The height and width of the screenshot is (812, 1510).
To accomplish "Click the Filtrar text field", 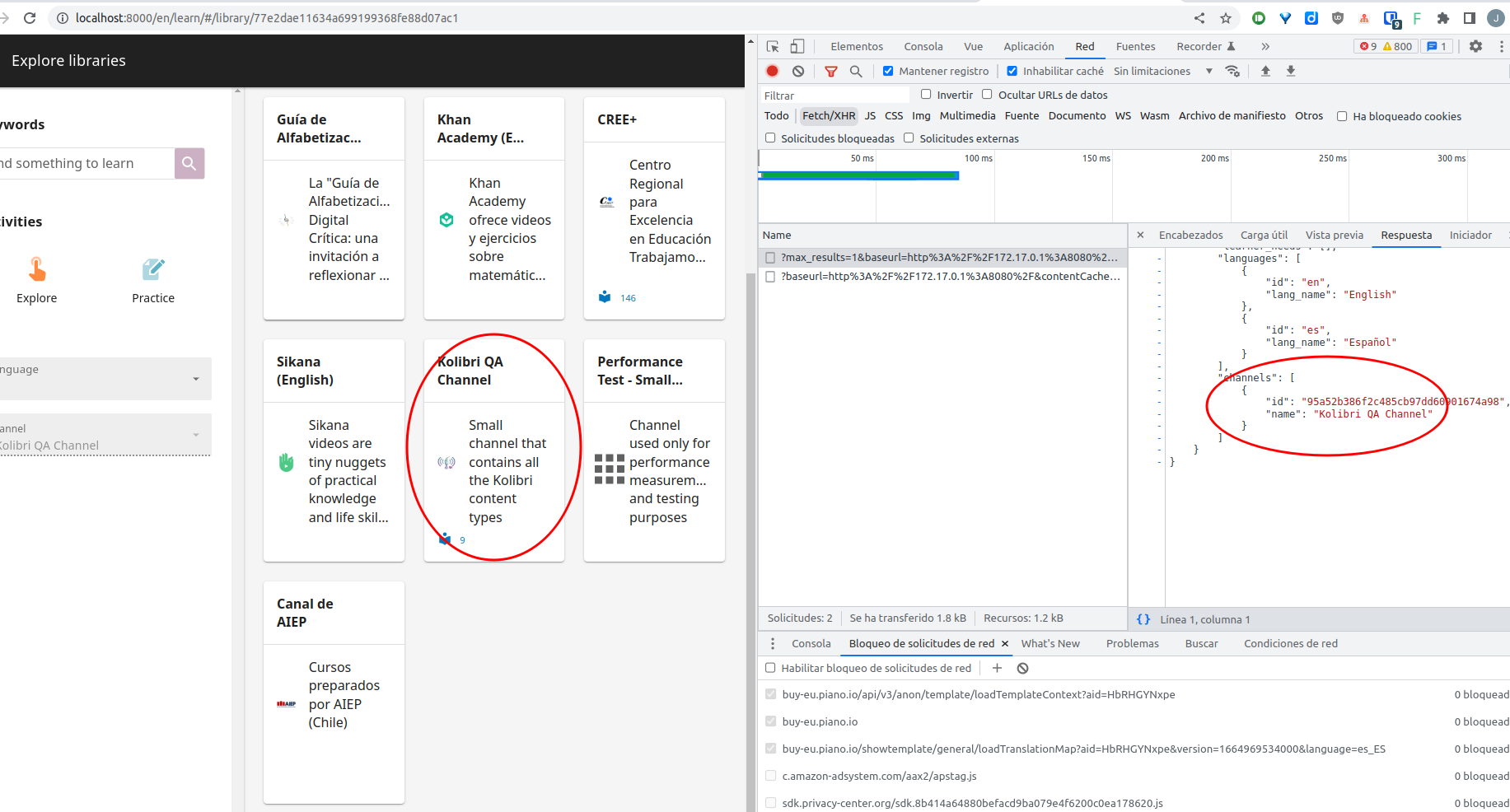I will click(x=834, y=96).
